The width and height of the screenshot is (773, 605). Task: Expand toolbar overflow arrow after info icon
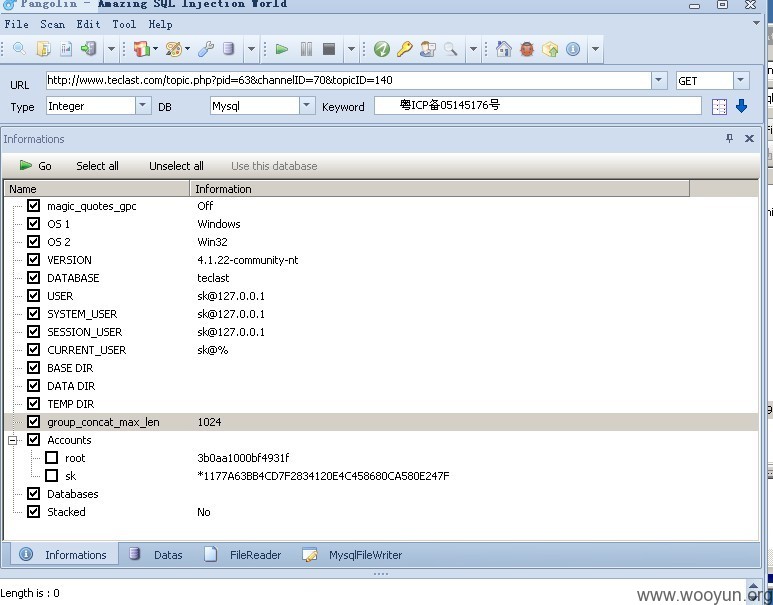click(596, 49)
